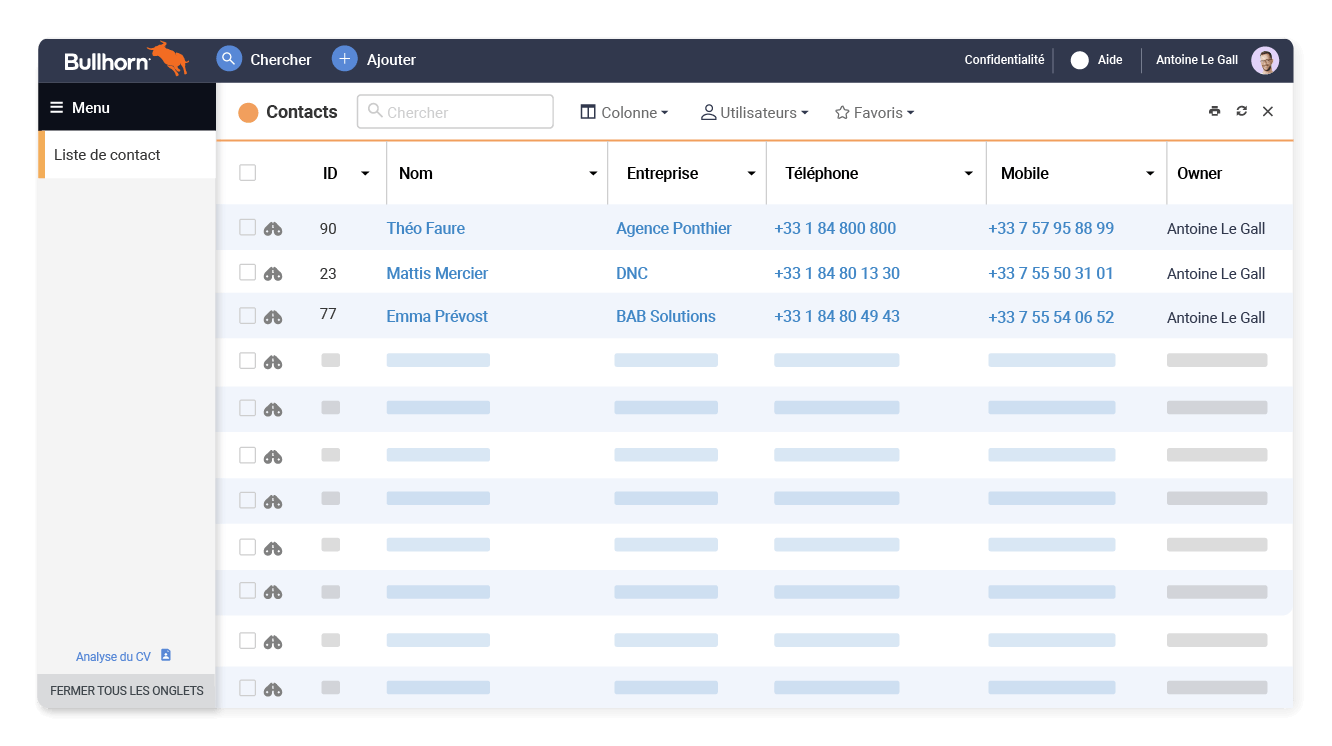Click the blue plus Ajouter icon
The height and width of the screenshot is (746, 1332).
(344, 59)
